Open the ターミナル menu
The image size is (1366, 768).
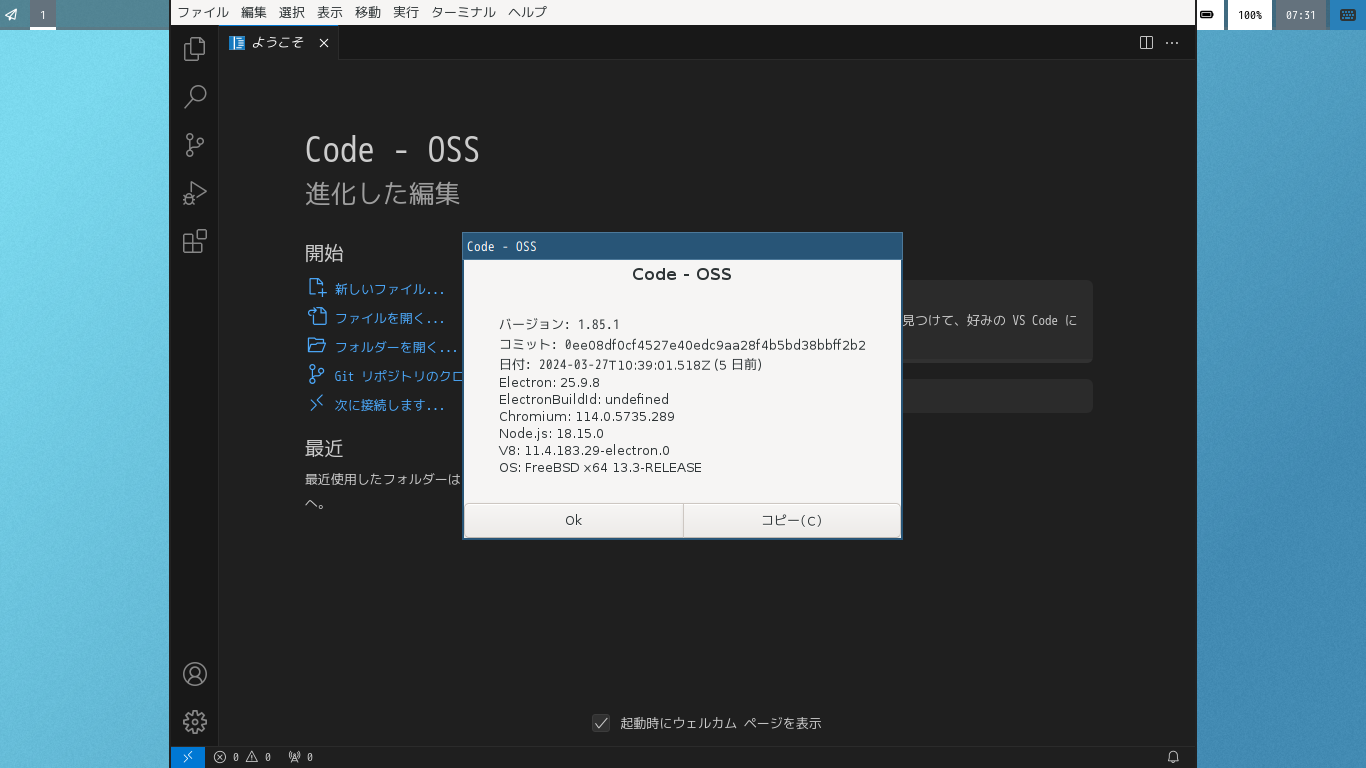click(463, 12)
